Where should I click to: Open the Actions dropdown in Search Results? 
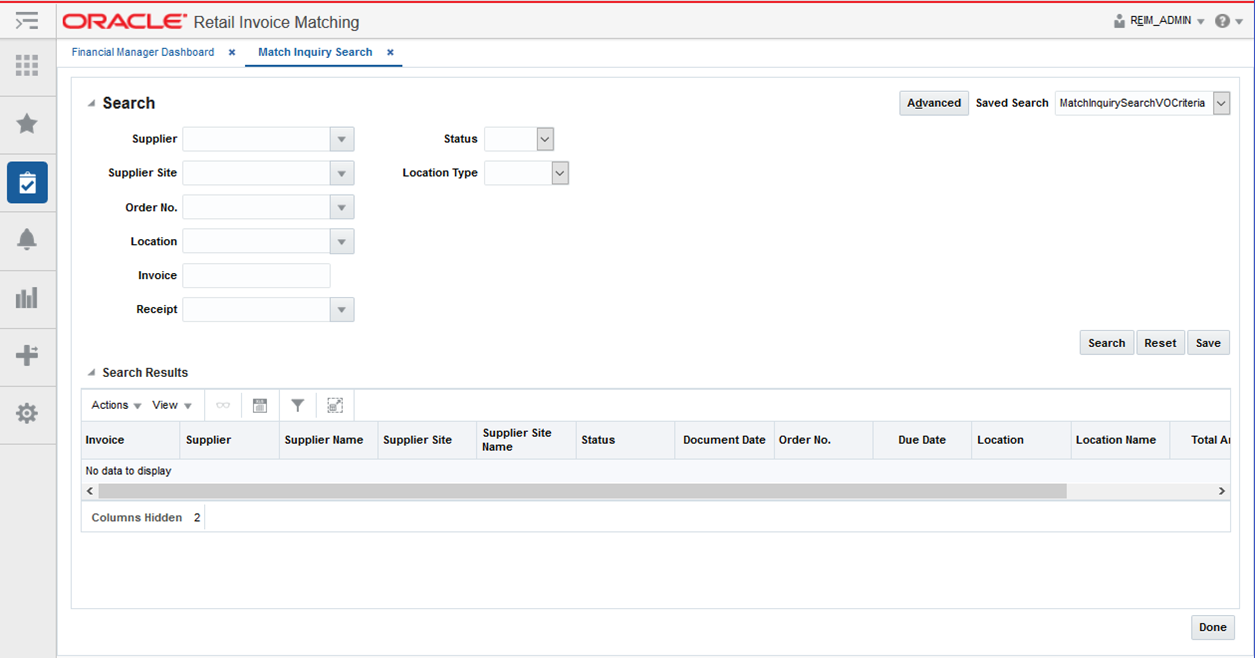(x=112, y=405)
